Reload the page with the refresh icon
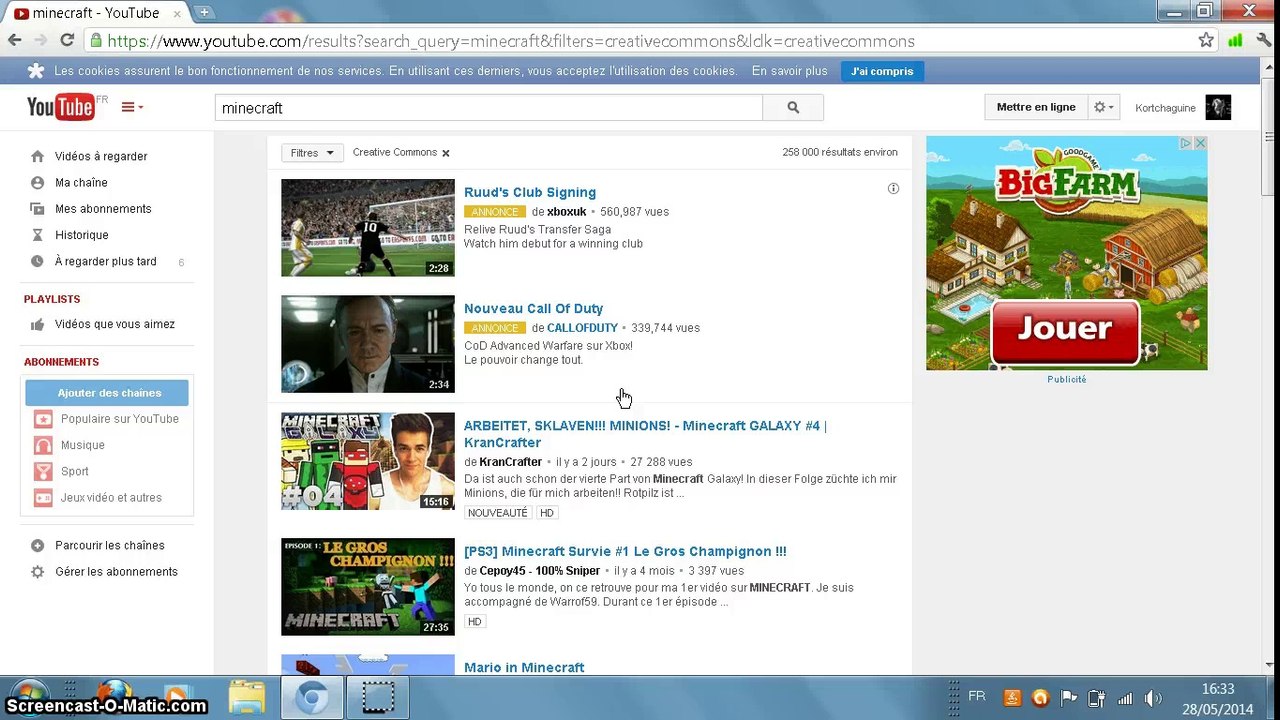 click(x=67, y=41)
